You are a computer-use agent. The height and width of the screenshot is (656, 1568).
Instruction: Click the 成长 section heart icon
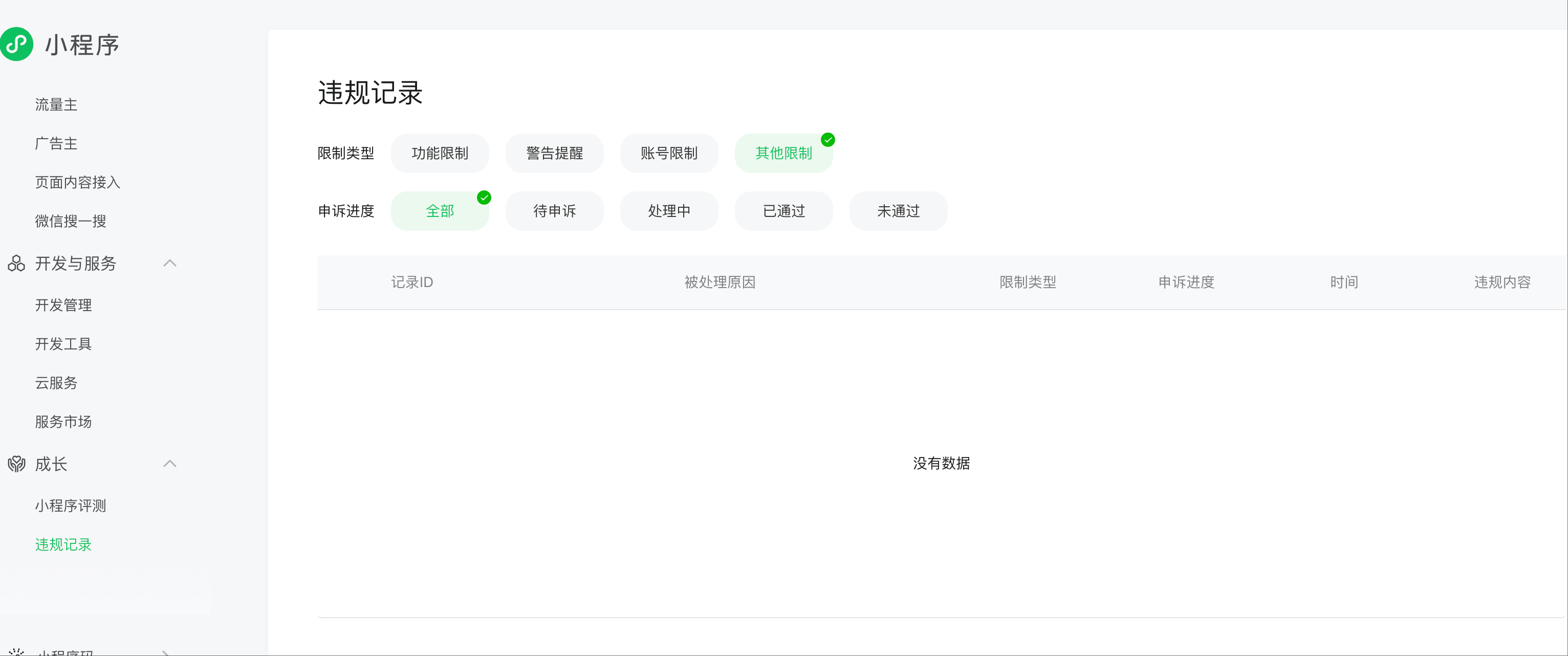click(16, 464)
